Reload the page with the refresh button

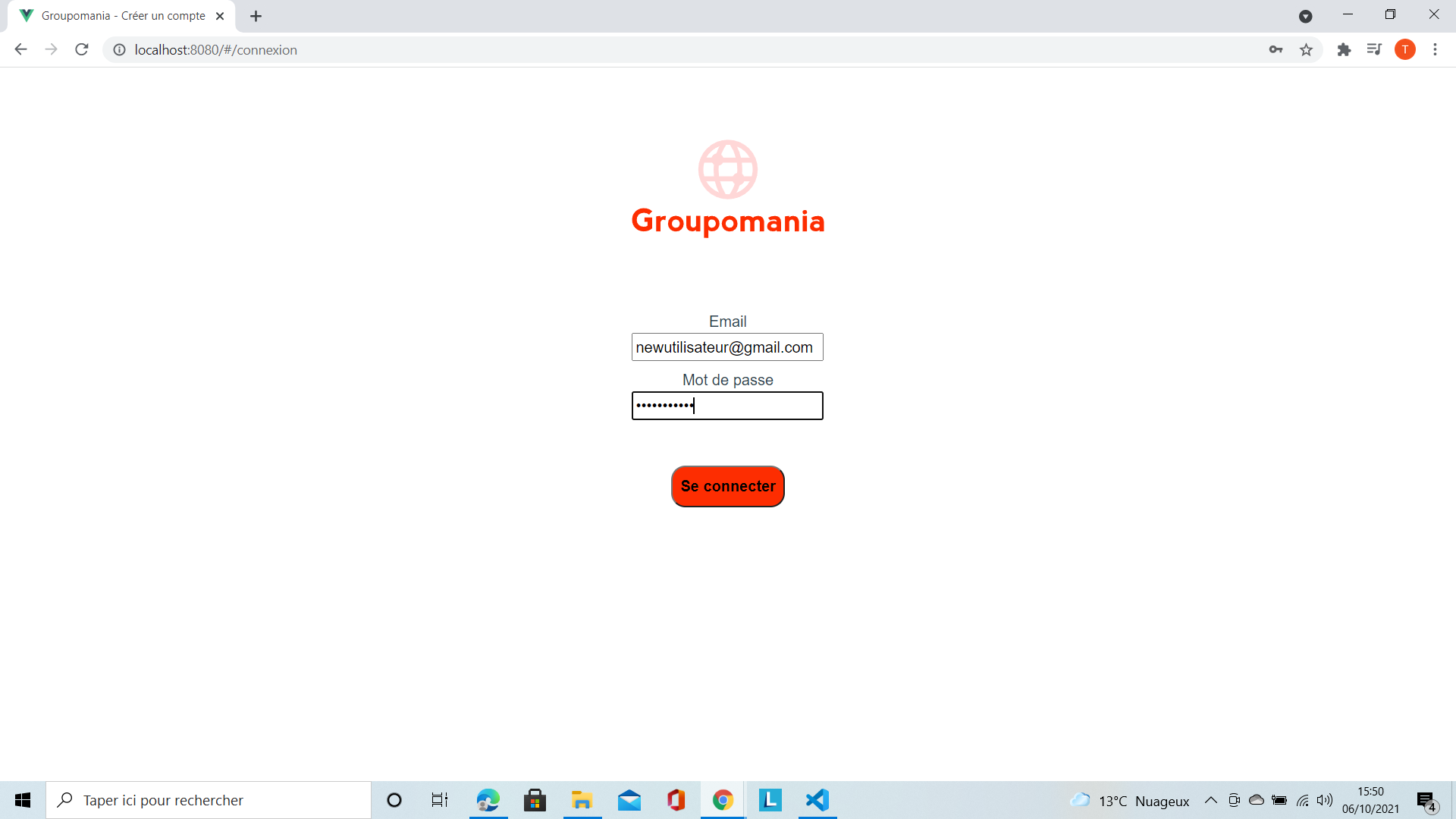81,49
